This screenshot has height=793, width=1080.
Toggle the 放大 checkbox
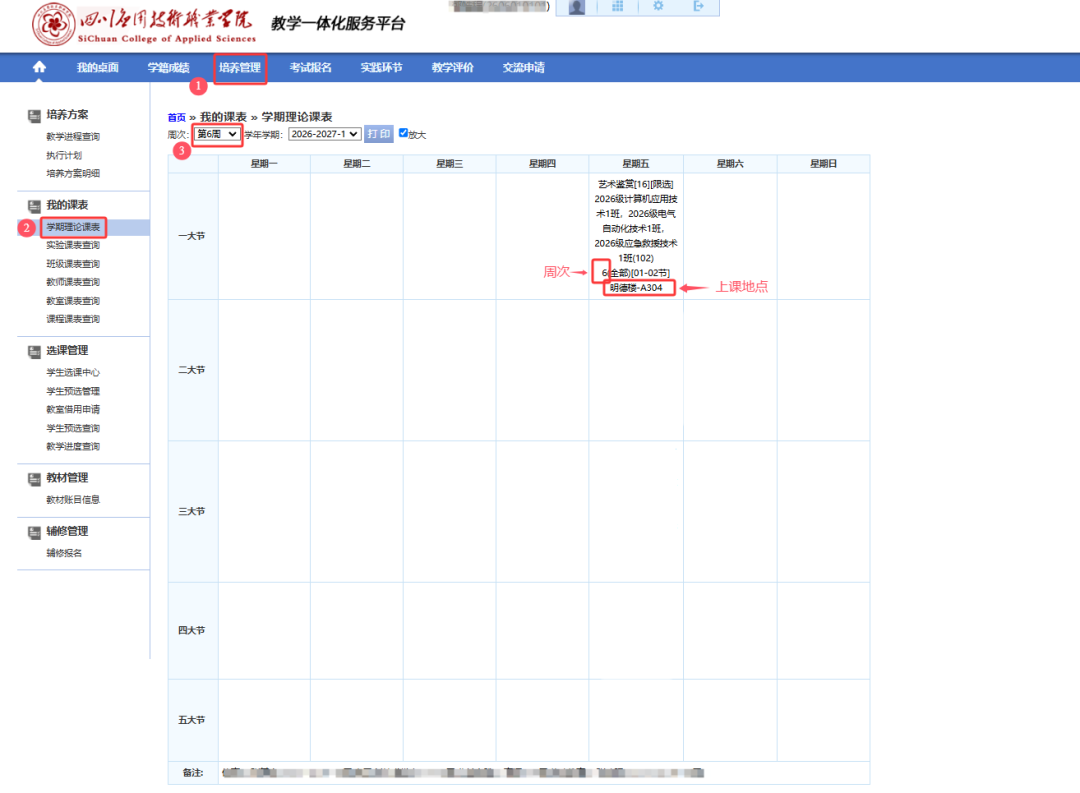403,133
